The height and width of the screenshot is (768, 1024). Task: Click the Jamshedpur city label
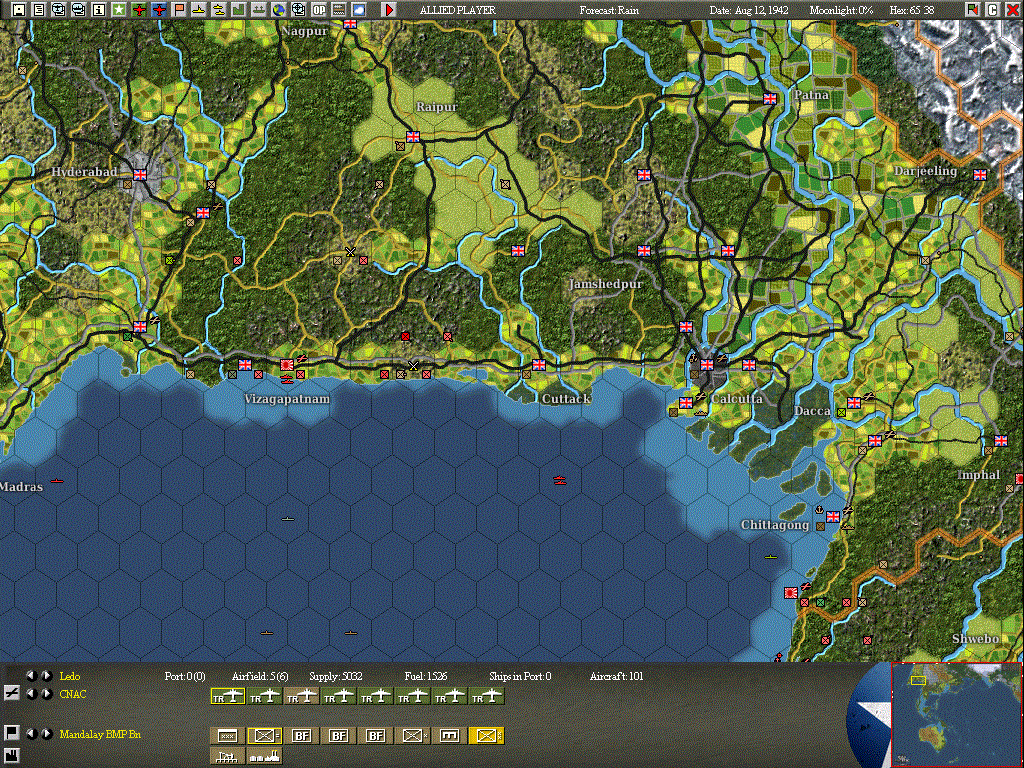[x=605, y=284]
